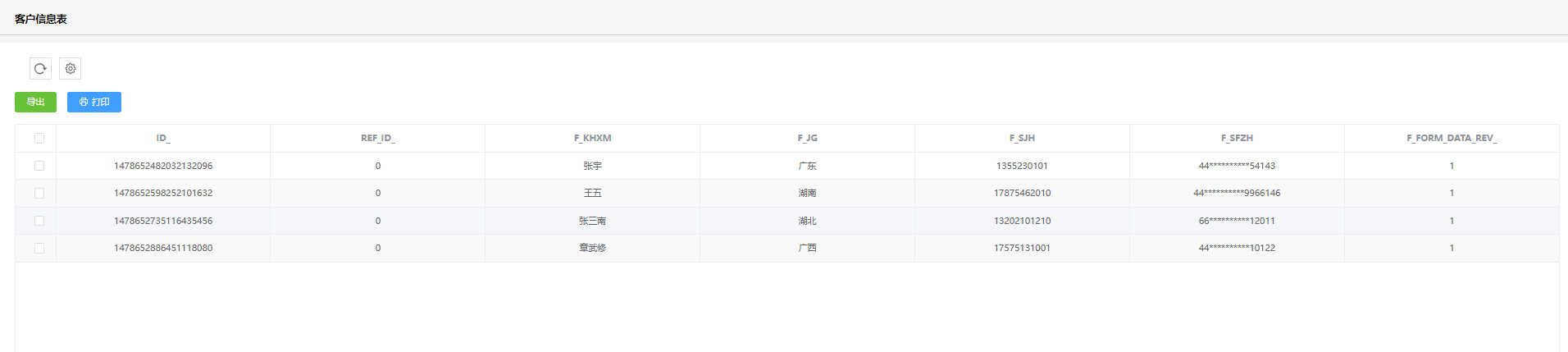This screenshot has height=352, width=1568.
Task: Click ID cell 1478652886451118080
Action: (163, 248)
